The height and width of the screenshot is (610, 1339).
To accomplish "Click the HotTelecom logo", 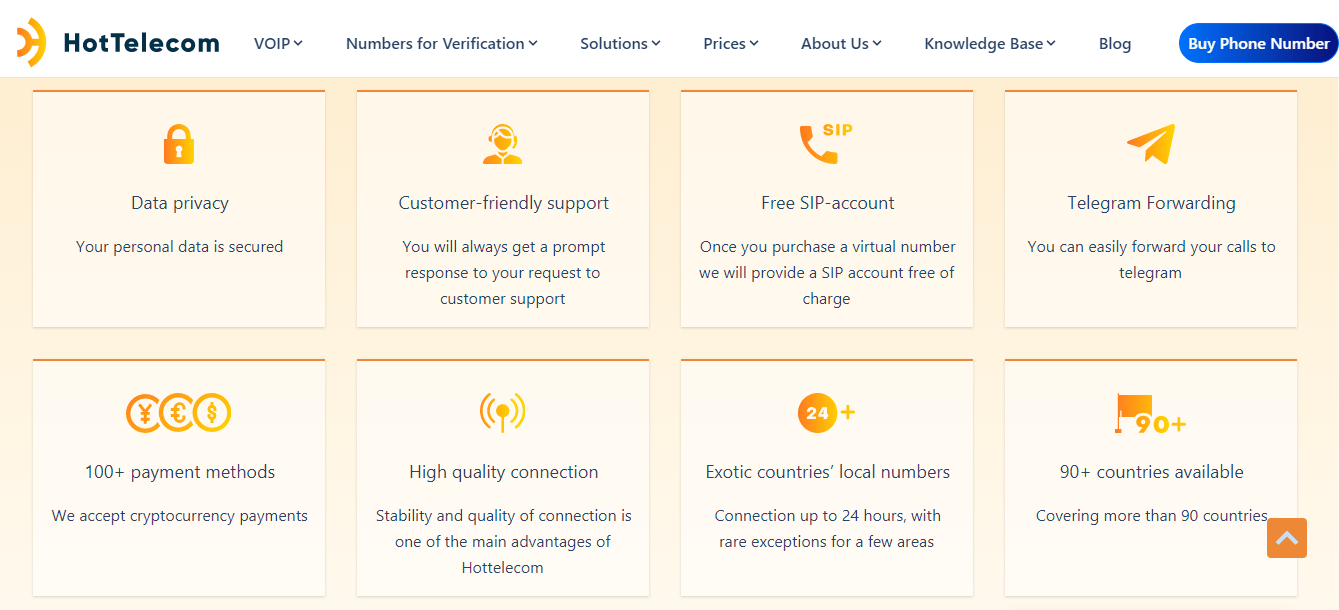I will point(119,42).
